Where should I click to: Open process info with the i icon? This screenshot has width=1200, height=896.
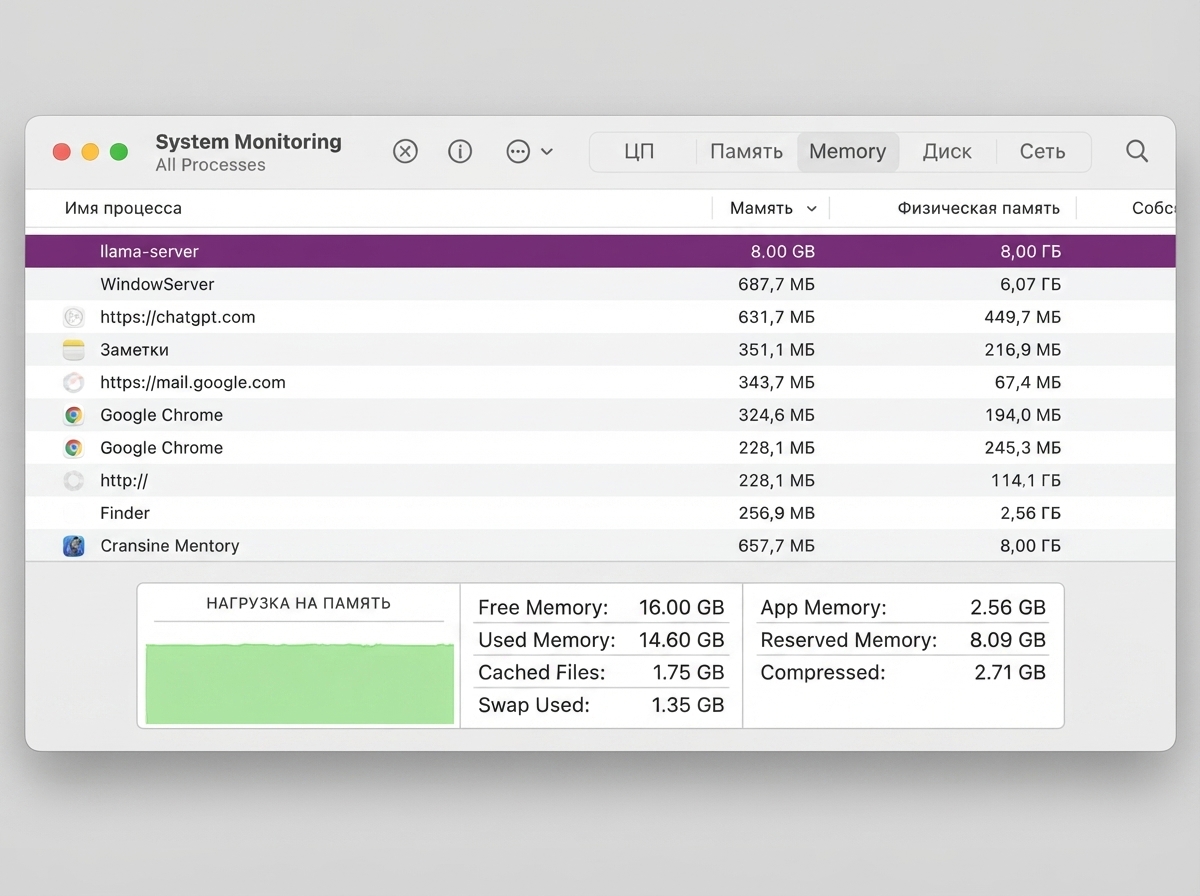coord(460,151)
